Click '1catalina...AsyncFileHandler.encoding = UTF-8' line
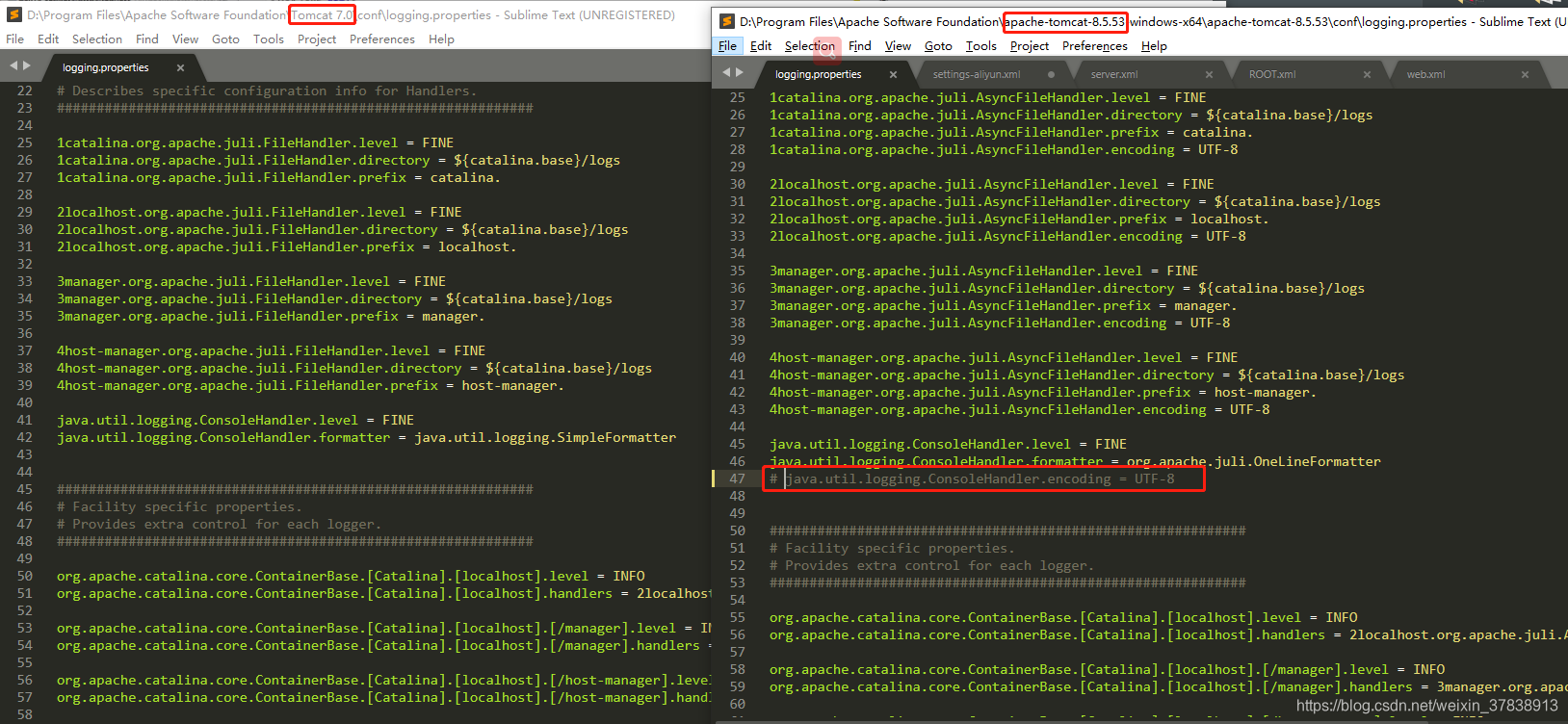 1004,149
